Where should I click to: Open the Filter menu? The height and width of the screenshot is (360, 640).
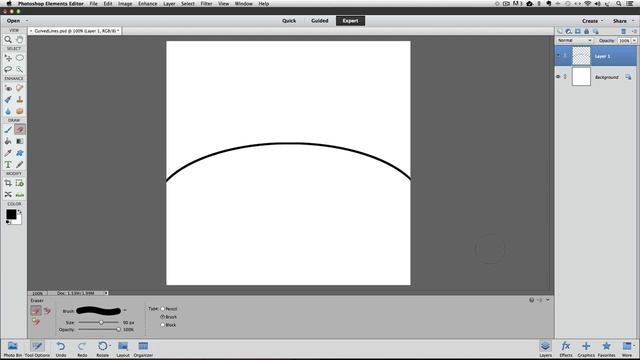click(206, 4)
